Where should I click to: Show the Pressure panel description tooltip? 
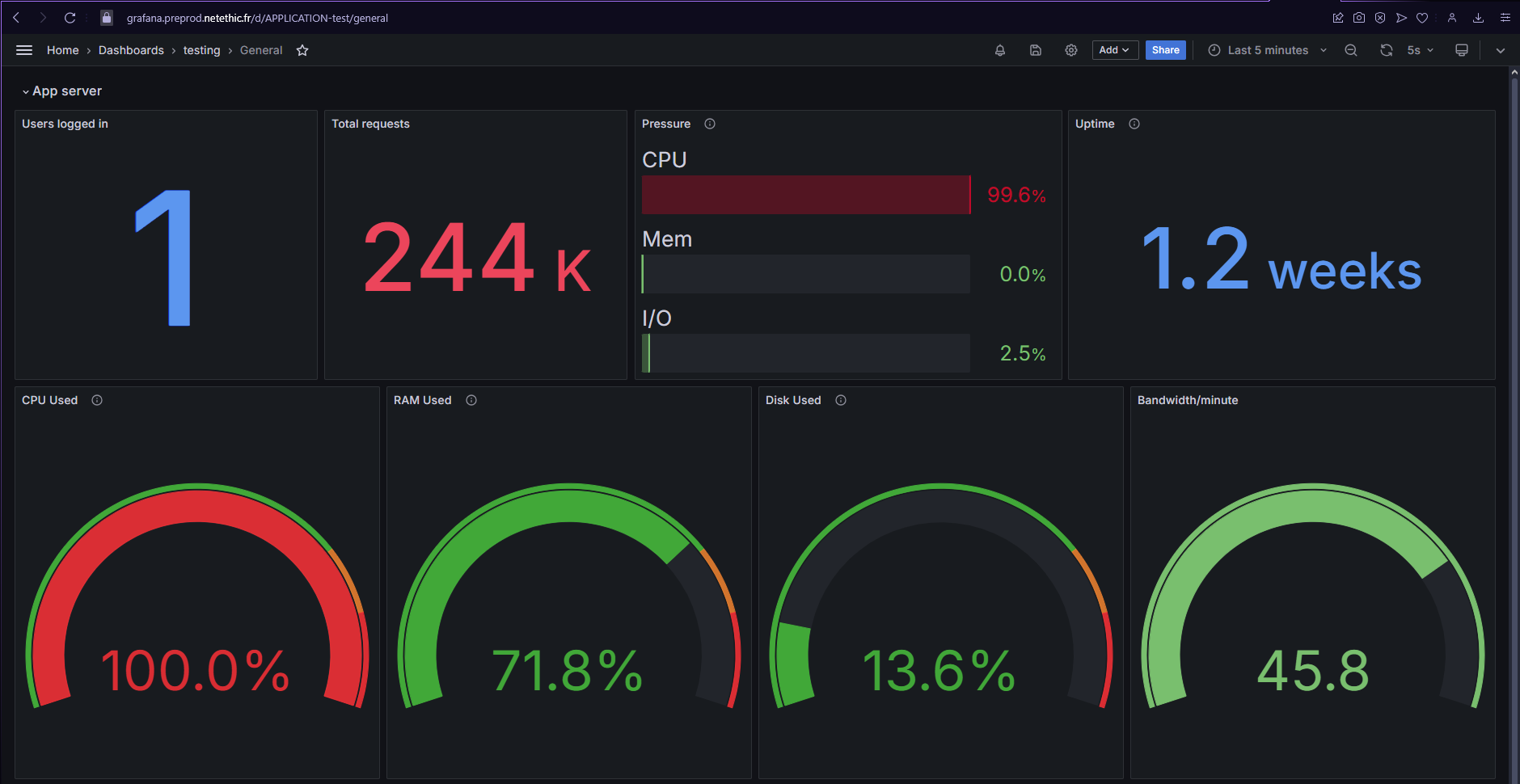[709, 124]
